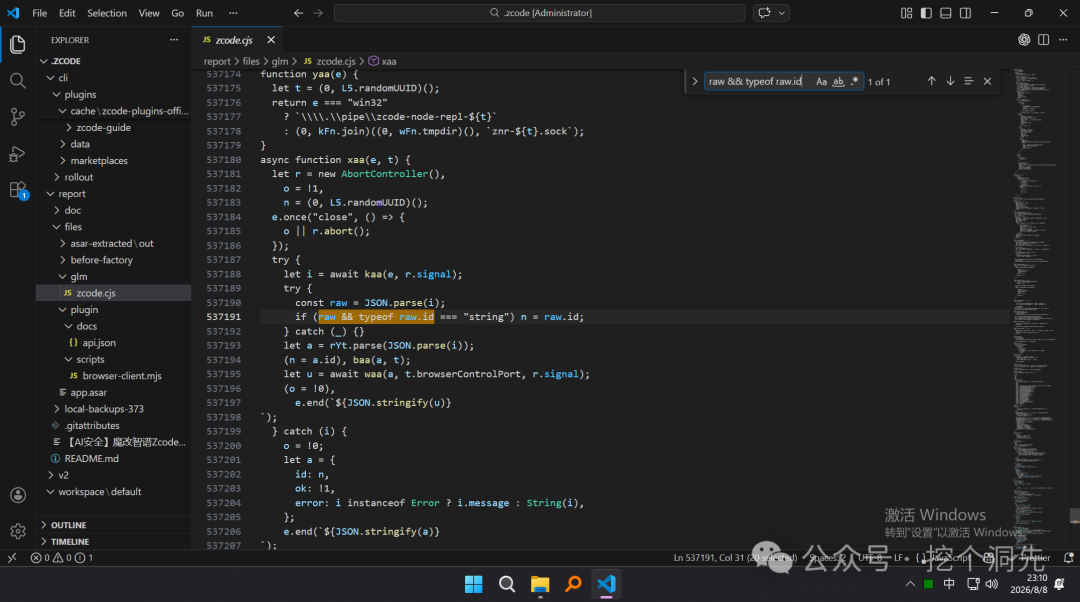The height and width of the screenshot is (602, 1080).
Task: Open the Go menu
Action: coord(178,13)
